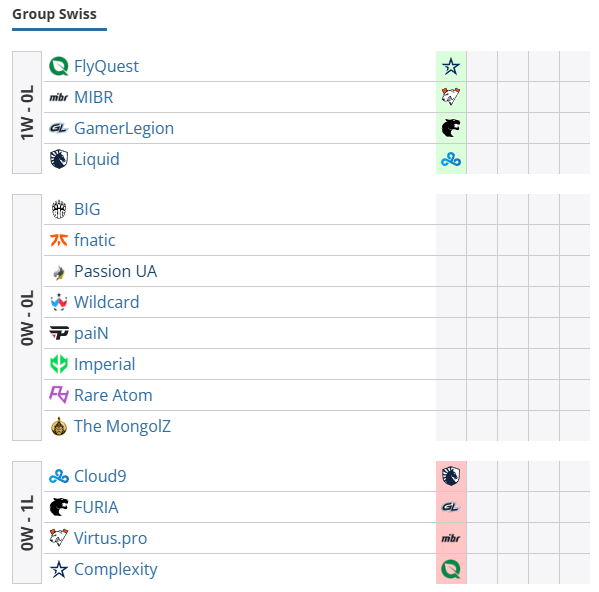Screen dimensions: 599x592
Task: Click the Virtus.pro bear icon in MIBR's row
Action: (x=451, y=97)
